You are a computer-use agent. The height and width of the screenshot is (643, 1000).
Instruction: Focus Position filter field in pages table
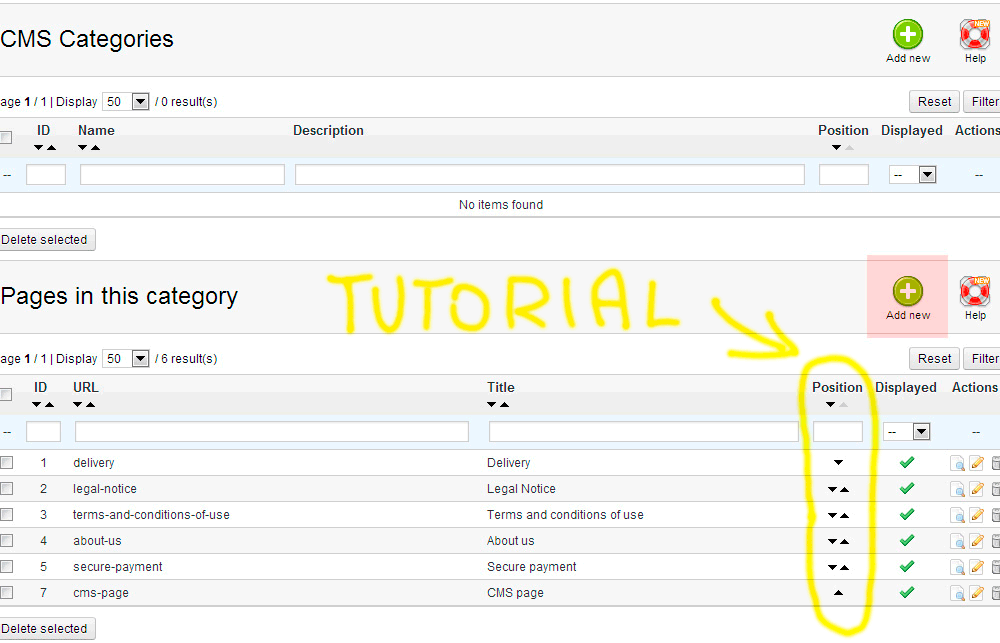pyautogui.click(x=838, y=432)
